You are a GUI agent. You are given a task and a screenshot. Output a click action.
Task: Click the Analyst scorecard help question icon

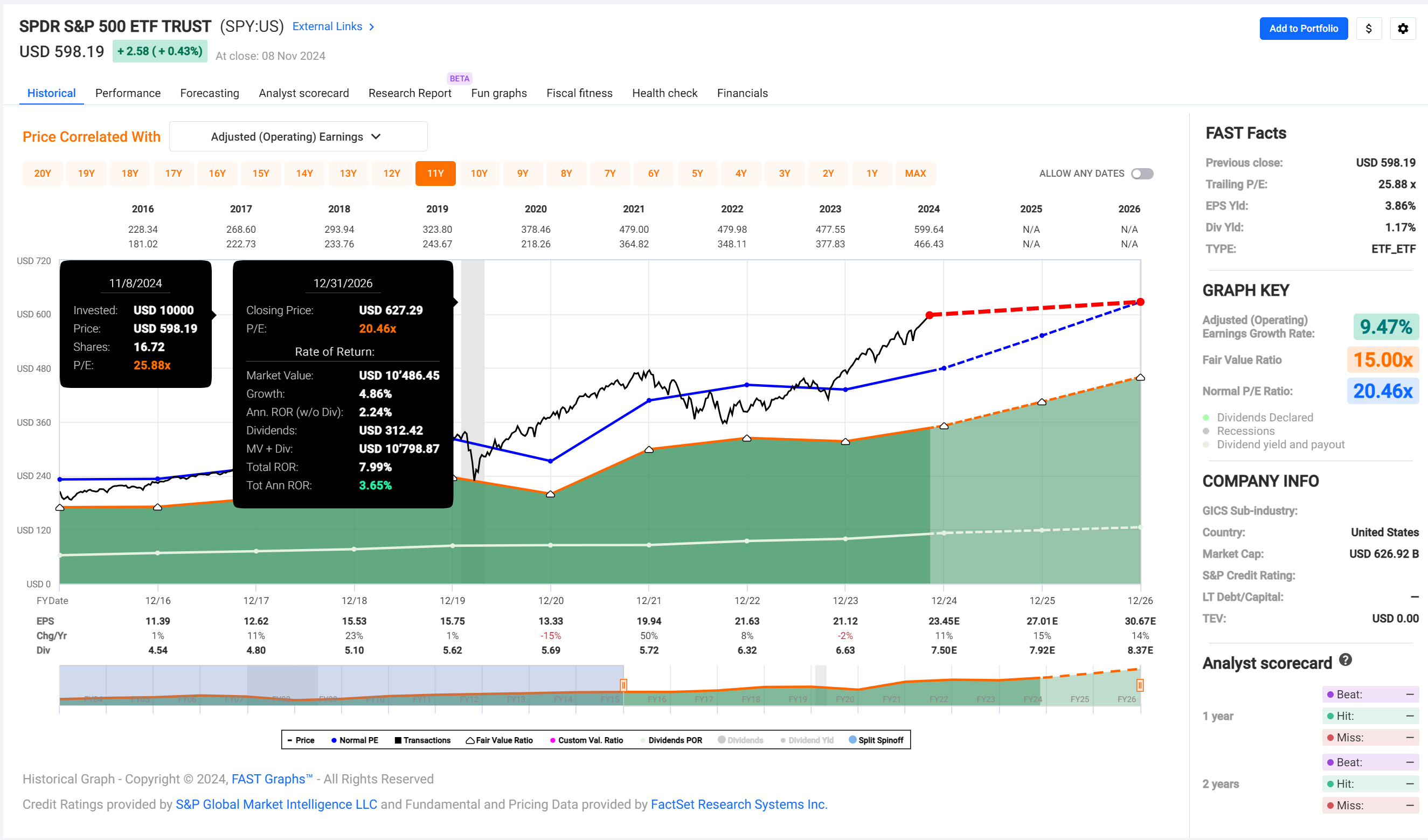coord(1345,660)
